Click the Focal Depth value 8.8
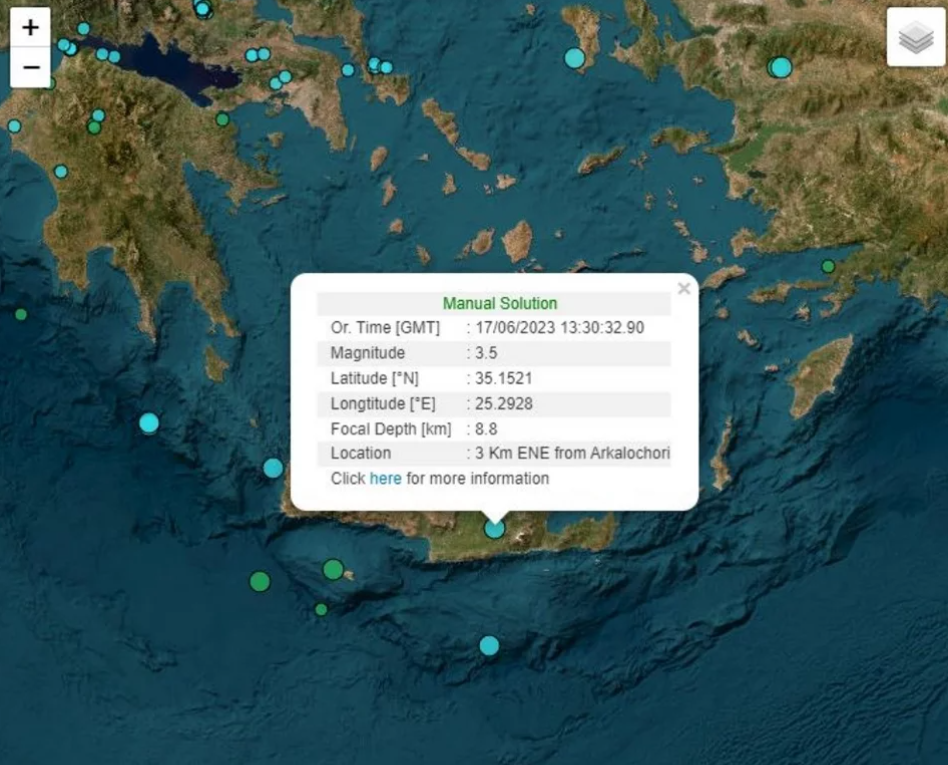Image resolution: width=948 pixels, height=765 pixels. pos(486,429)
